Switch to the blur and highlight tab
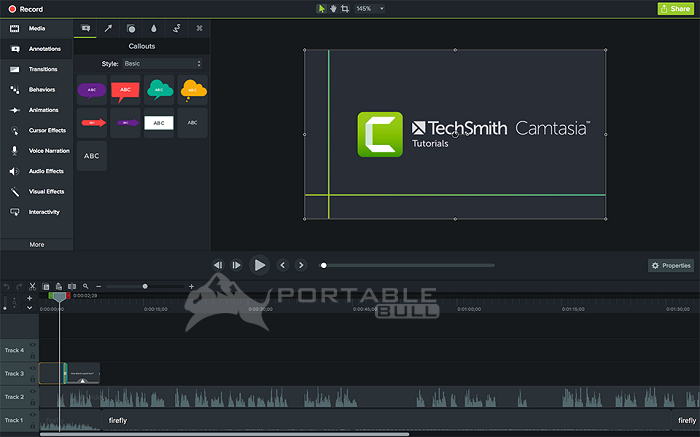 click(154, 29)
